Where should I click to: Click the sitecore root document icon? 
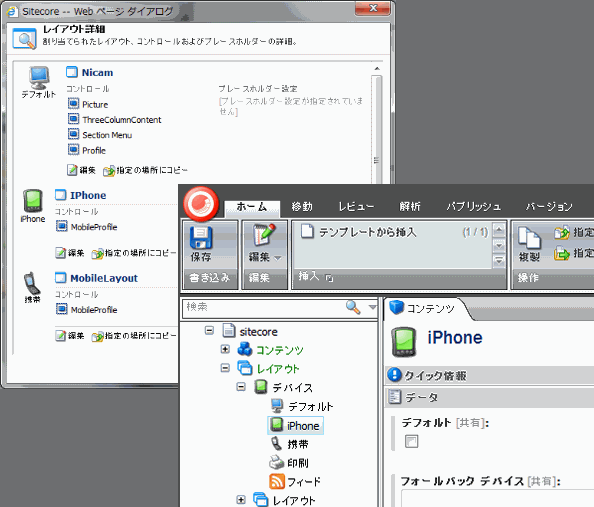[228, 330]
